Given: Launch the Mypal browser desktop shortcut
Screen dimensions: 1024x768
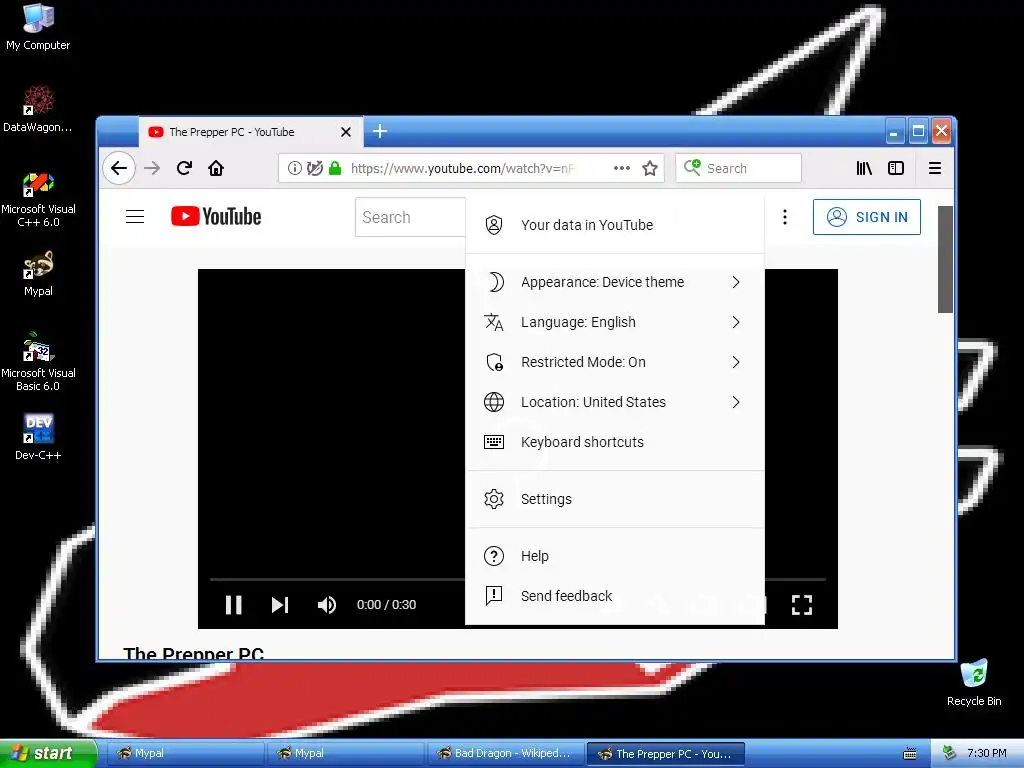Looking at the screenshot, I should tap(38, 273).
